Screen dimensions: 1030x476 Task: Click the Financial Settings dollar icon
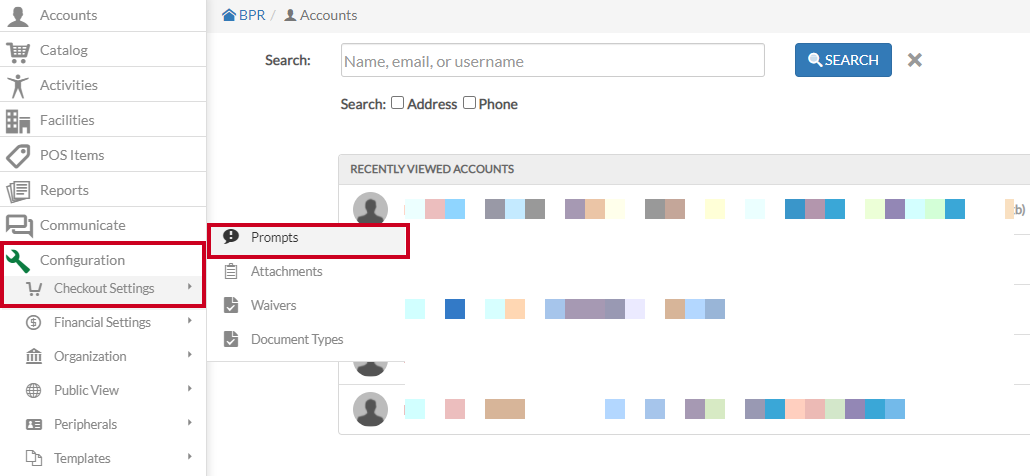coord(34,322)
